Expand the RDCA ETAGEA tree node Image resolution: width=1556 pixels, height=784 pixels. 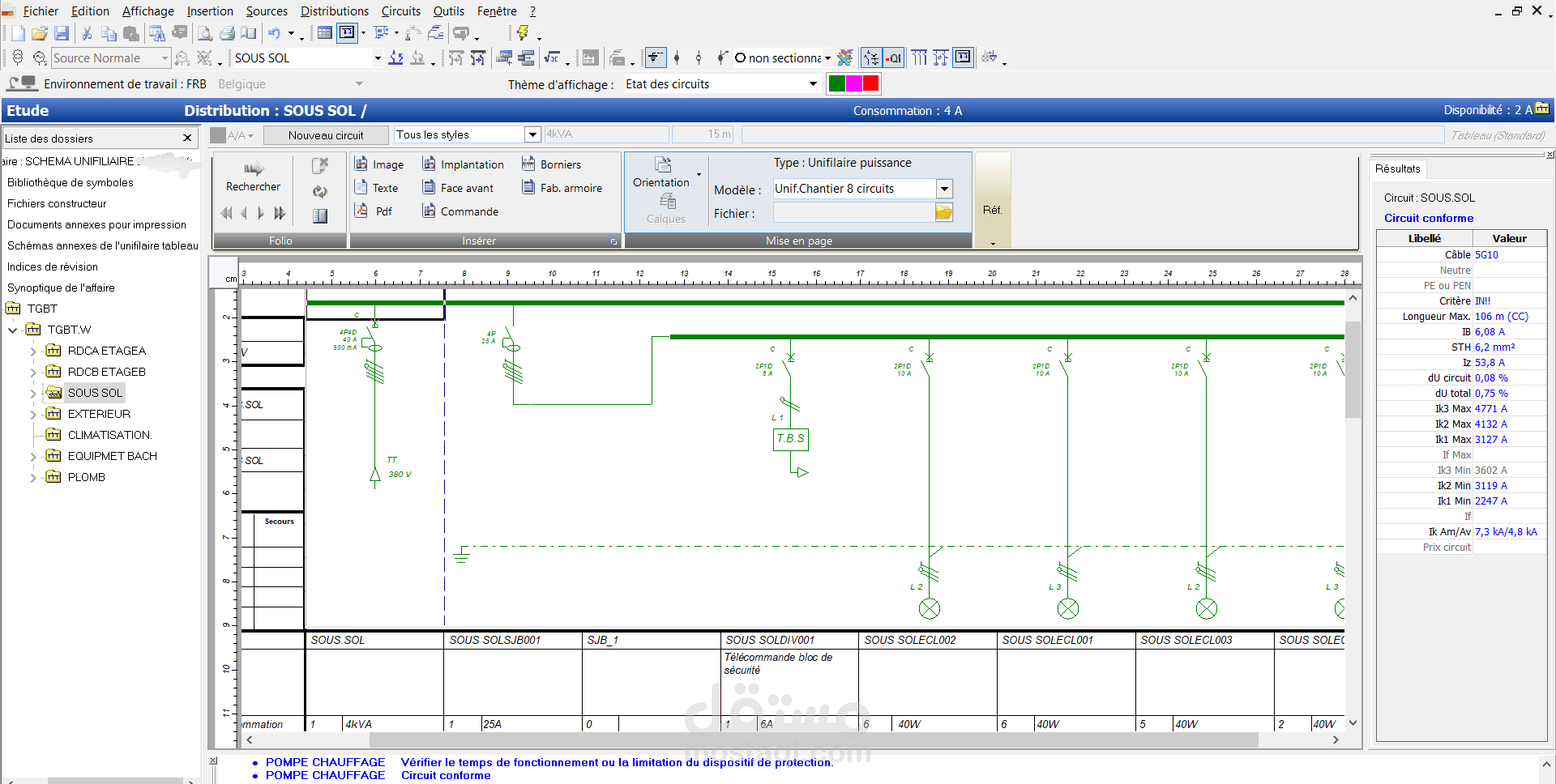tap(33, 352)
